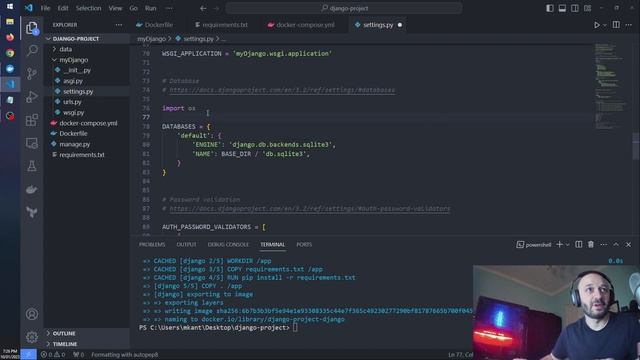640x360 pixels.
Task: Open the Selection menu
Action: [88, 8]
